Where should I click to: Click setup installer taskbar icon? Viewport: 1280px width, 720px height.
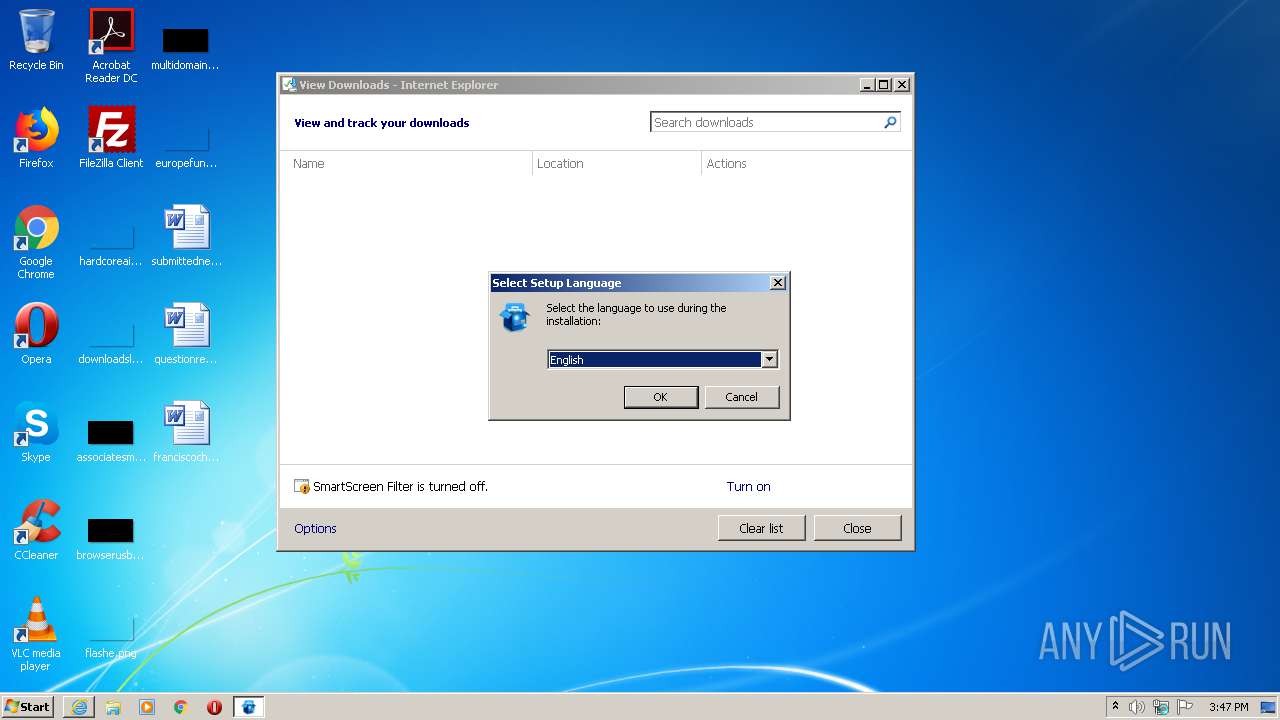249,707
